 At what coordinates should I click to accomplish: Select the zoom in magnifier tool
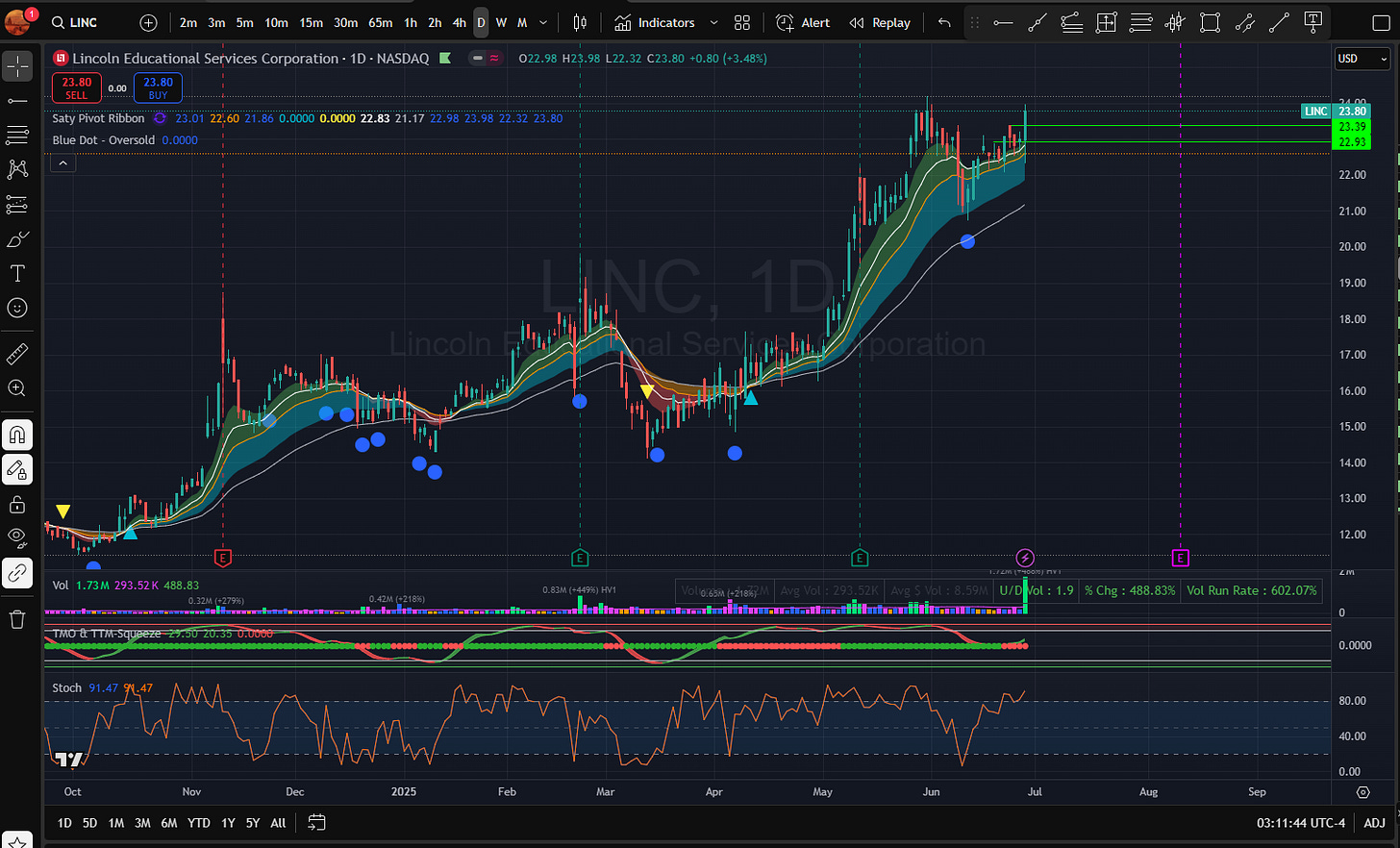coord(17,388)
